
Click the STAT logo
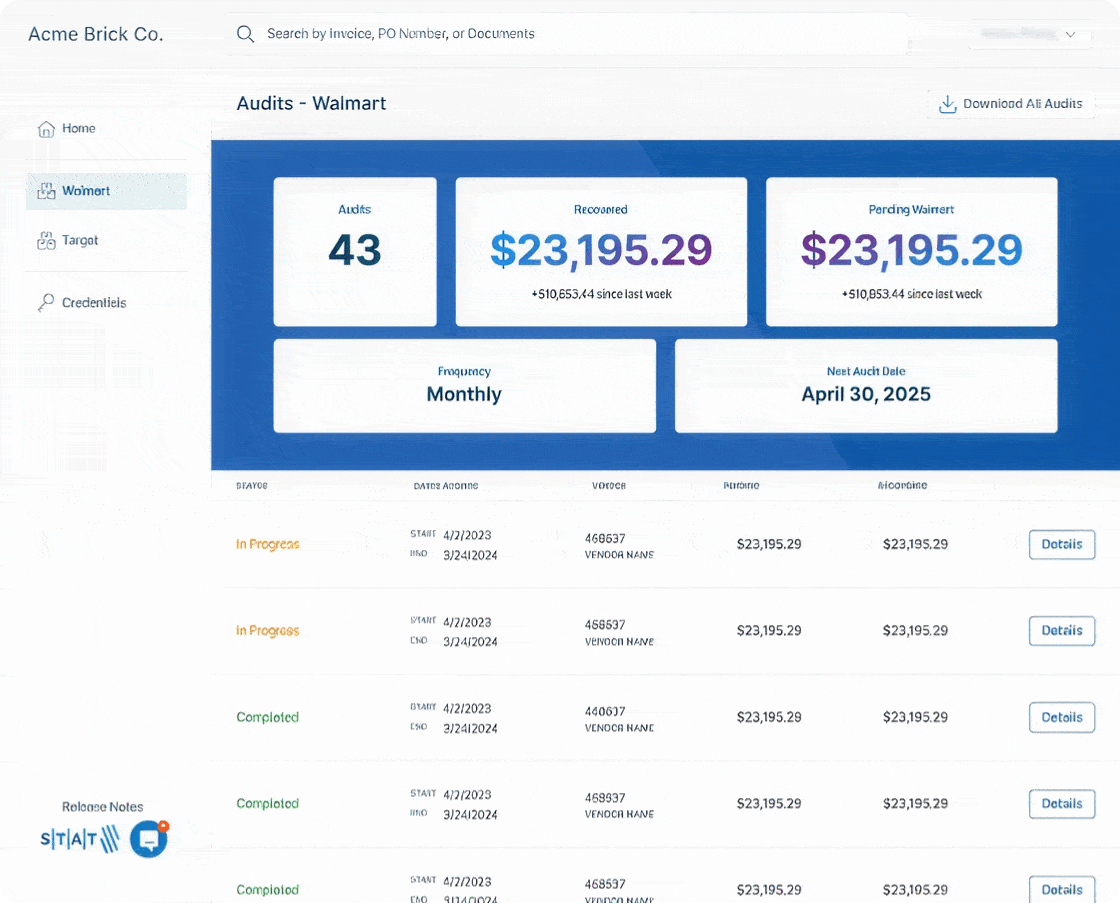pos(79,840)
